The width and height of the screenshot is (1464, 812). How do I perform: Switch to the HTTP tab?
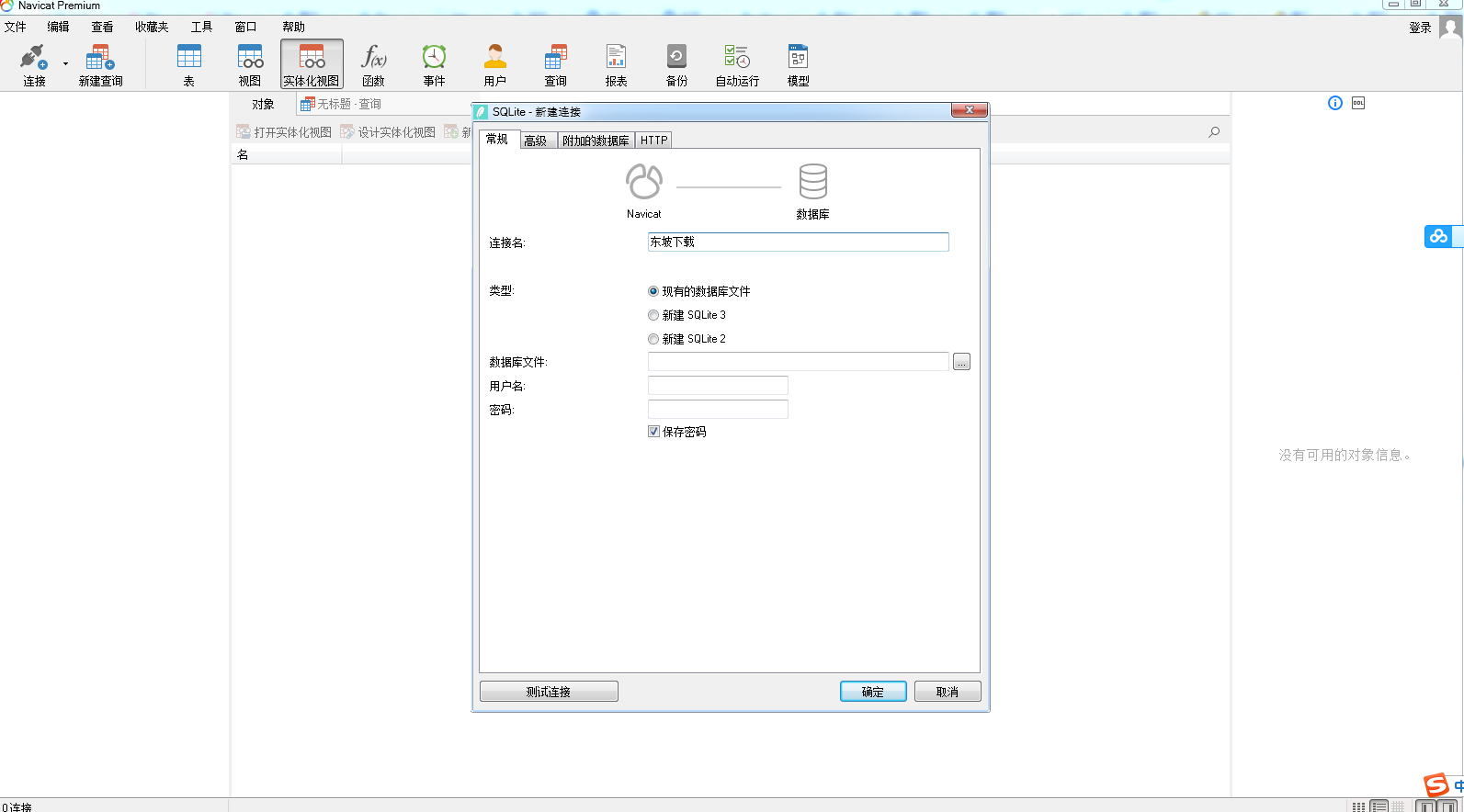click(654, 141)
